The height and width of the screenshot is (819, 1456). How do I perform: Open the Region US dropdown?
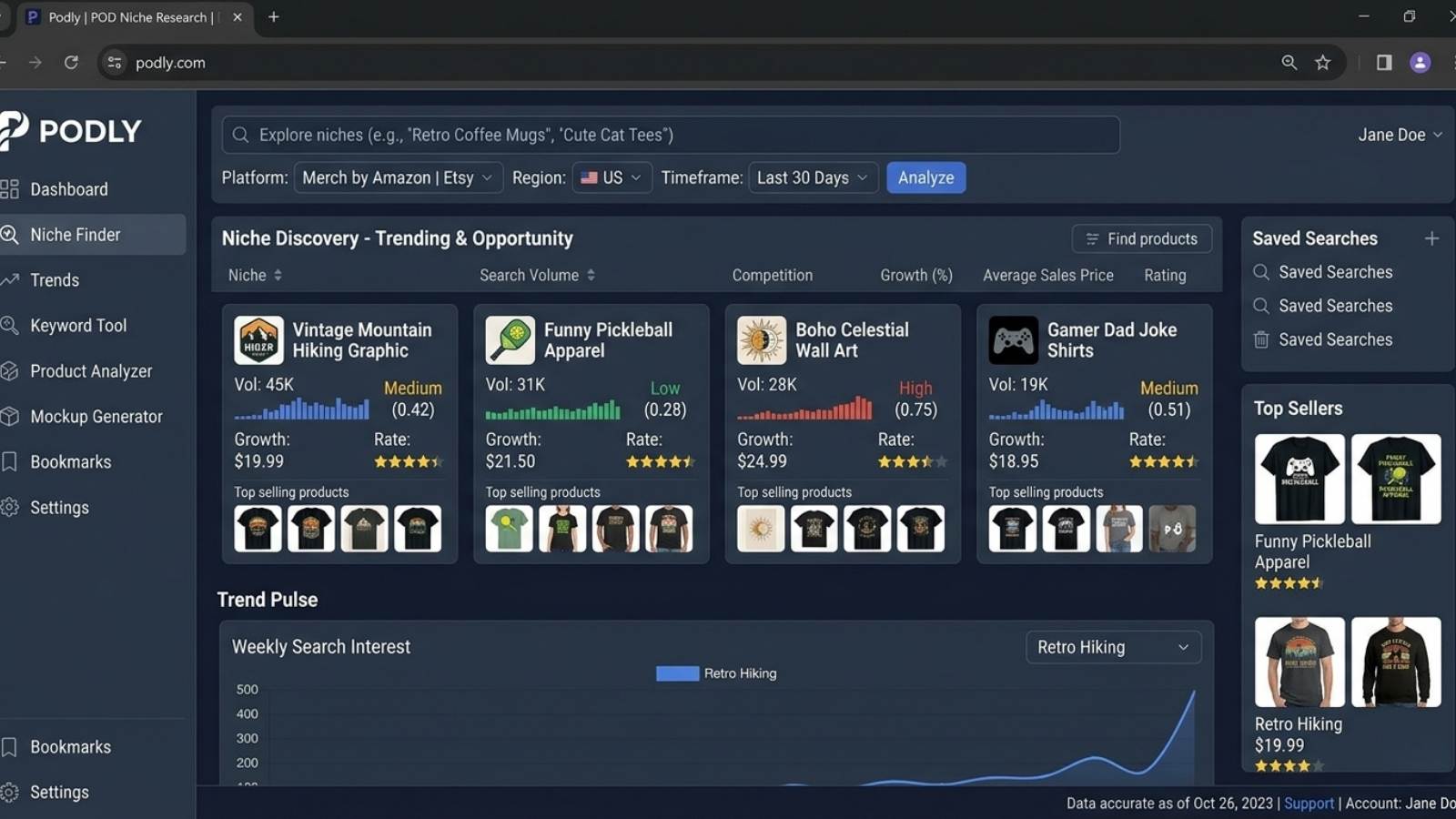point(612,177)
